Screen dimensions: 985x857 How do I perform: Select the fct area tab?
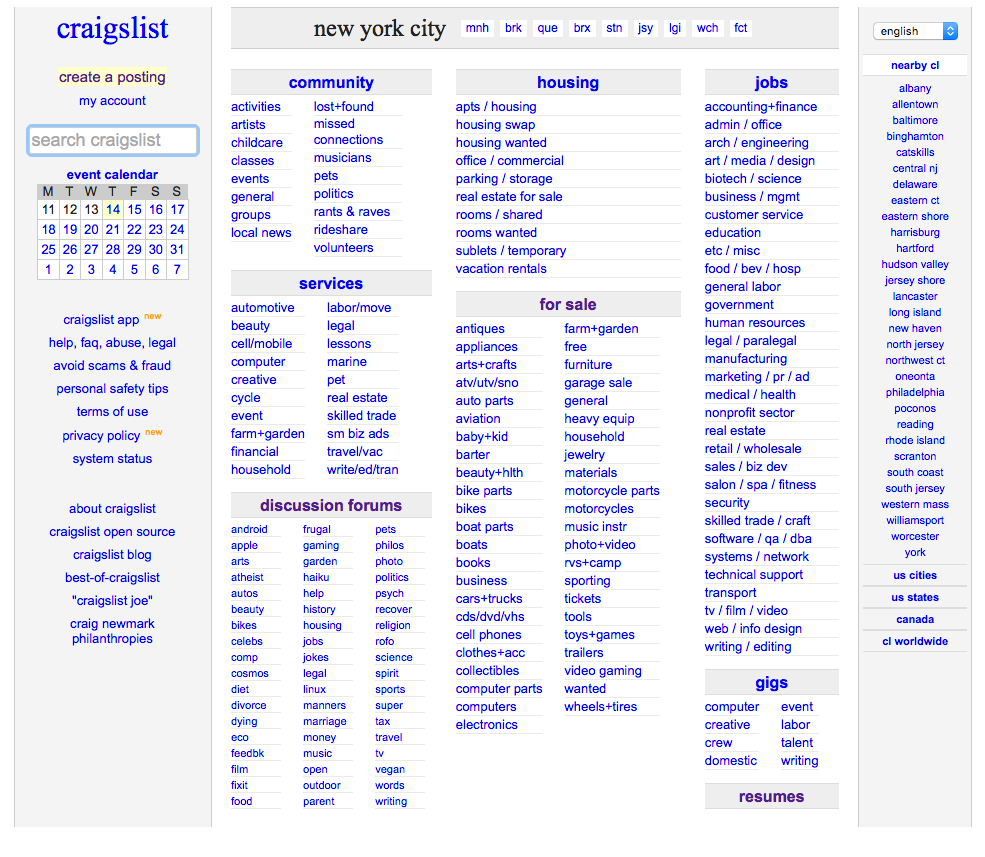(741, 28)
